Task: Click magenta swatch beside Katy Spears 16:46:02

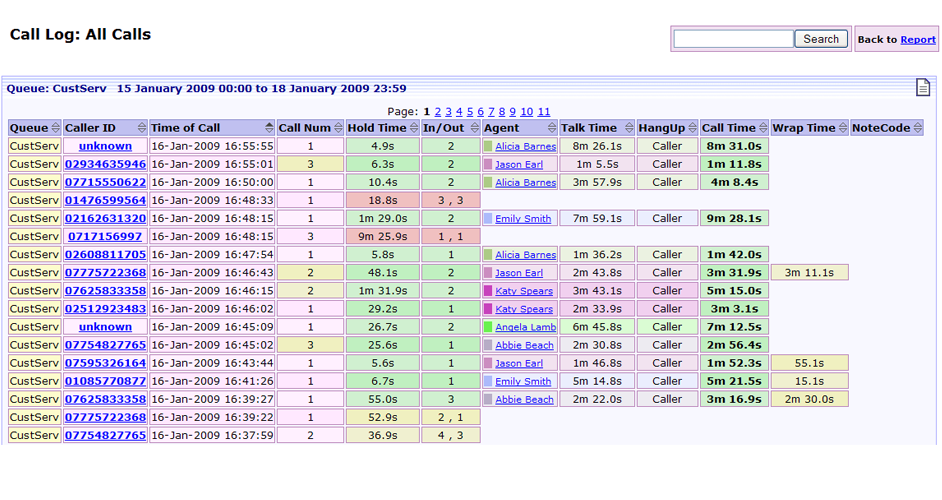Action: coord(488,308)
